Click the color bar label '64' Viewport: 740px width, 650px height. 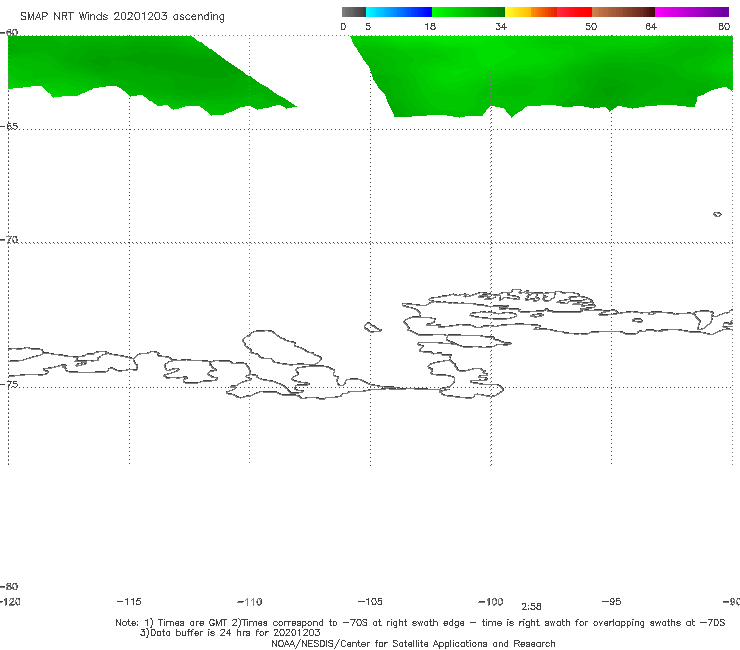[x=651, y=27]
